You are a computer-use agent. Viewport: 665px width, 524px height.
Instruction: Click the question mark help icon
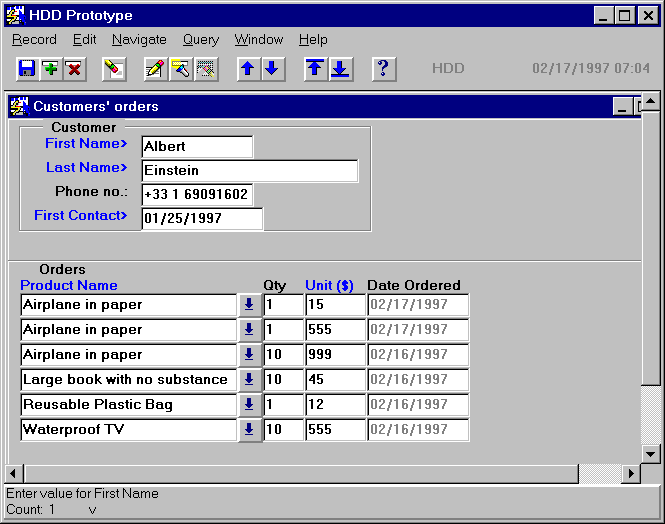pos(384,69)
